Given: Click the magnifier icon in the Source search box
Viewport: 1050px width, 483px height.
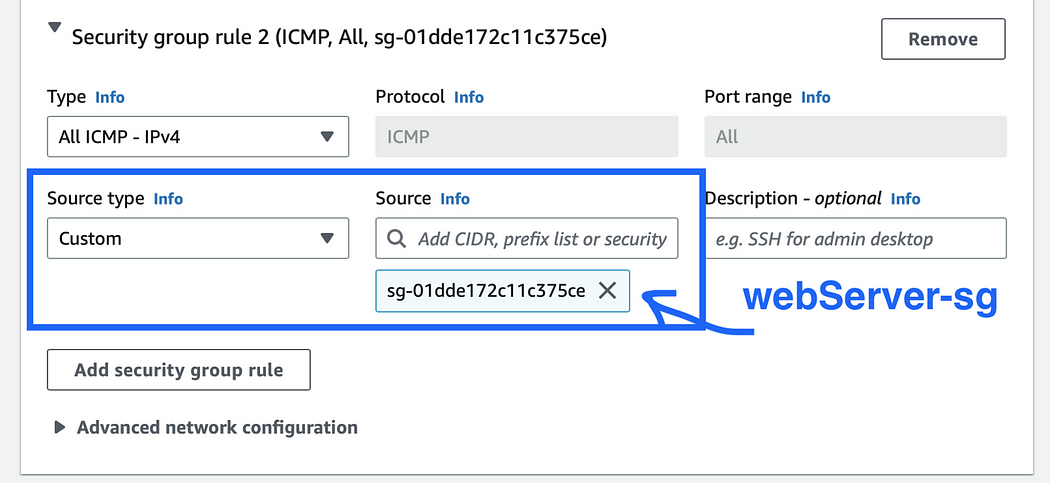Looking at the screenshot, I should pos(396,238).
